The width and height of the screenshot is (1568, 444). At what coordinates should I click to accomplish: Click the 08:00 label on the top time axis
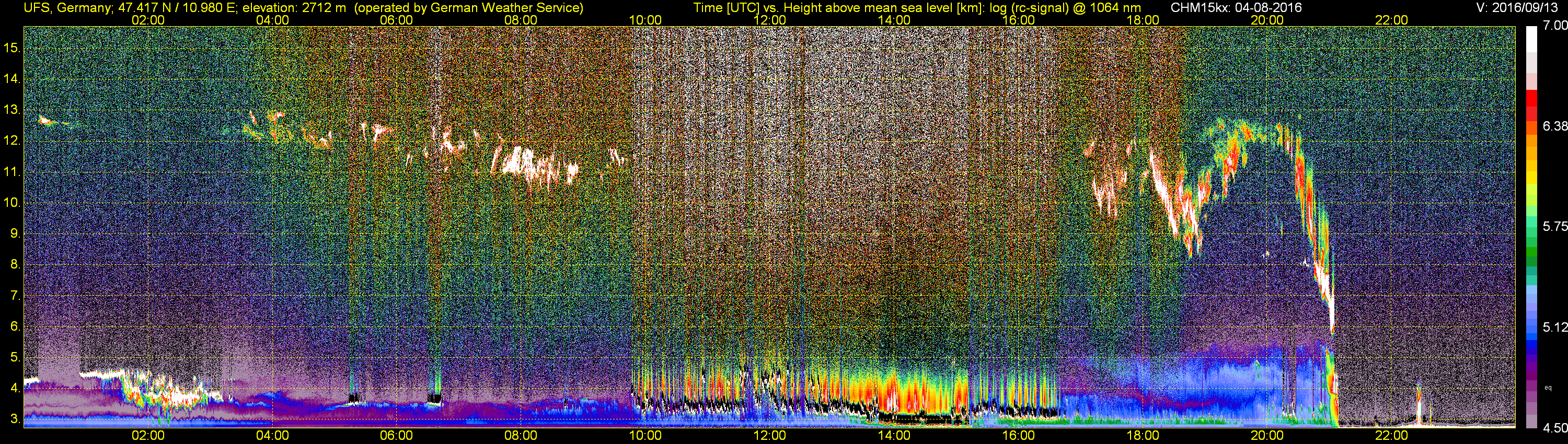[521, 20]
